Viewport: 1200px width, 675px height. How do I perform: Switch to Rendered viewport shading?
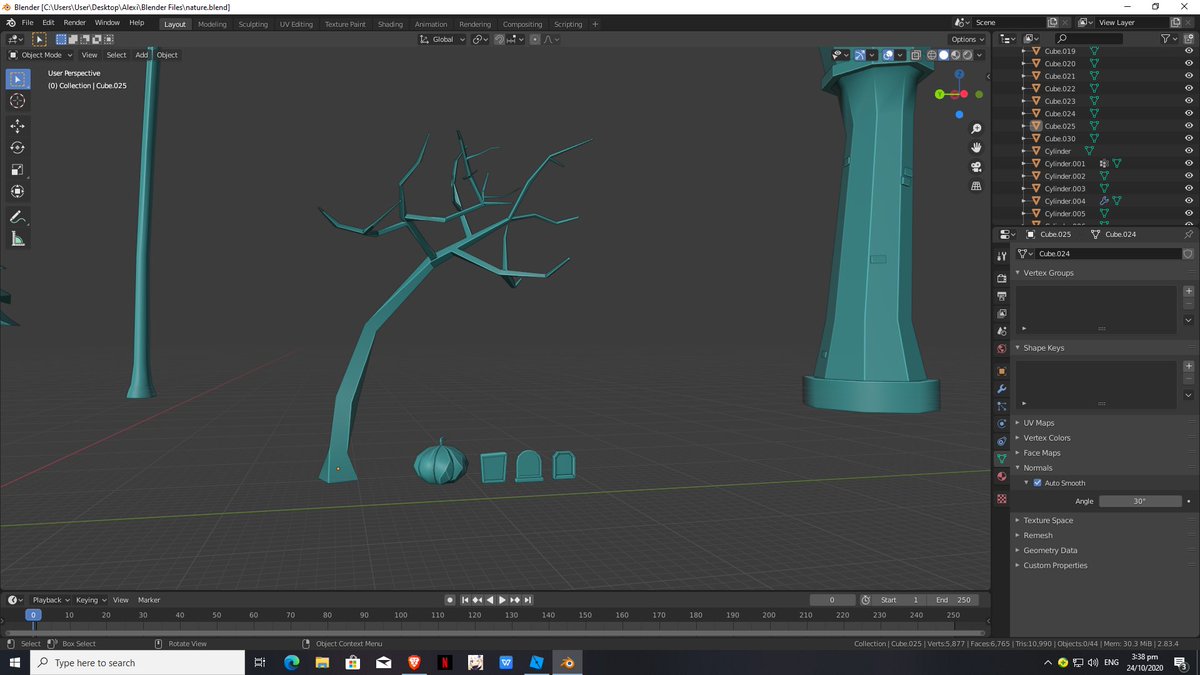(968, 55)
